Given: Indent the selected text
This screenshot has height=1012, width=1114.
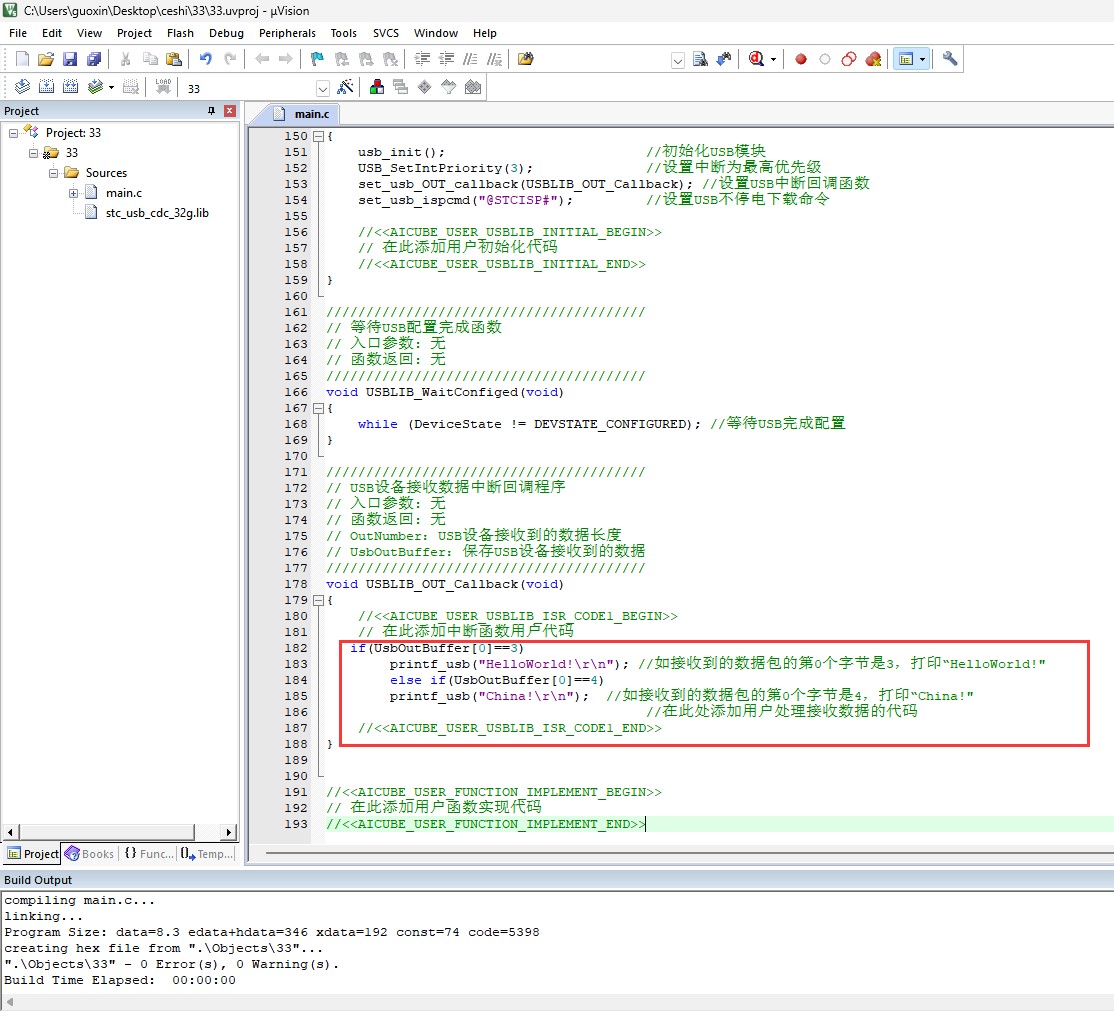Looking at the screenshot, I should pyautogui.click(x=423, y=59).
